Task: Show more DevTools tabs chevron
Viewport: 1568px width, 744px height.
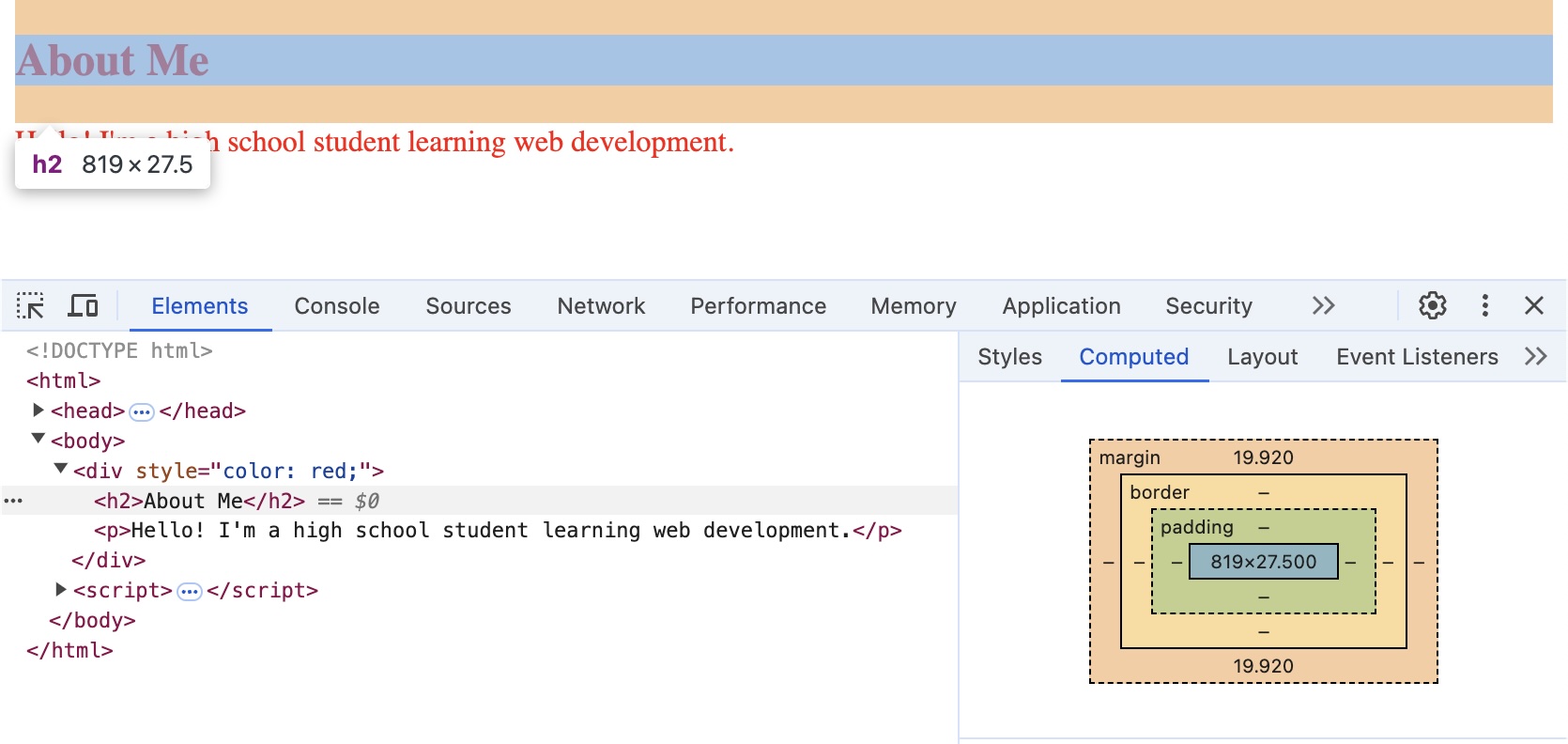Action: pos(1323,306)
